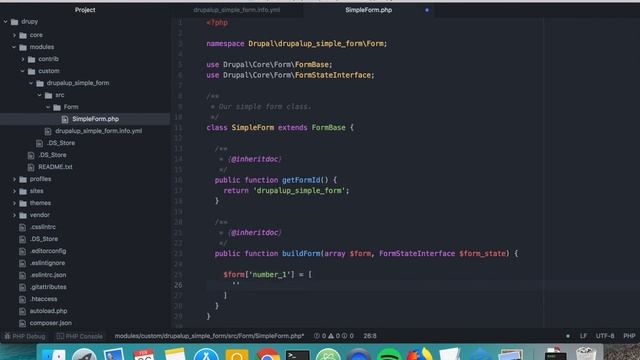Expand the contrib folder chevron
Screen dimensions: 640x360
pyautogui.click(x=23, y=59)
